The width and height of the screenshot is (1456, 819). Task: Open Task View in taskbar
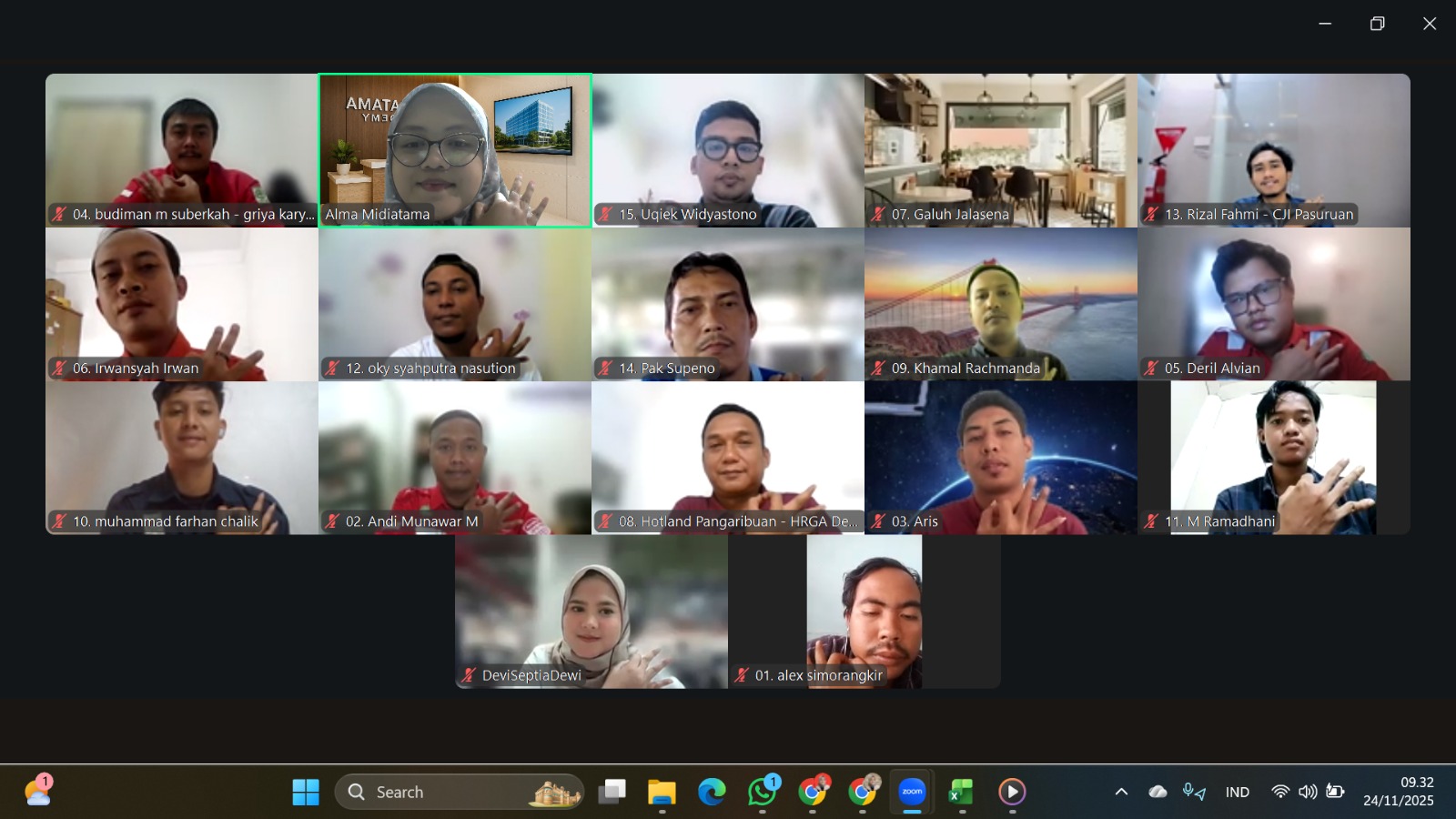point(612,792)
